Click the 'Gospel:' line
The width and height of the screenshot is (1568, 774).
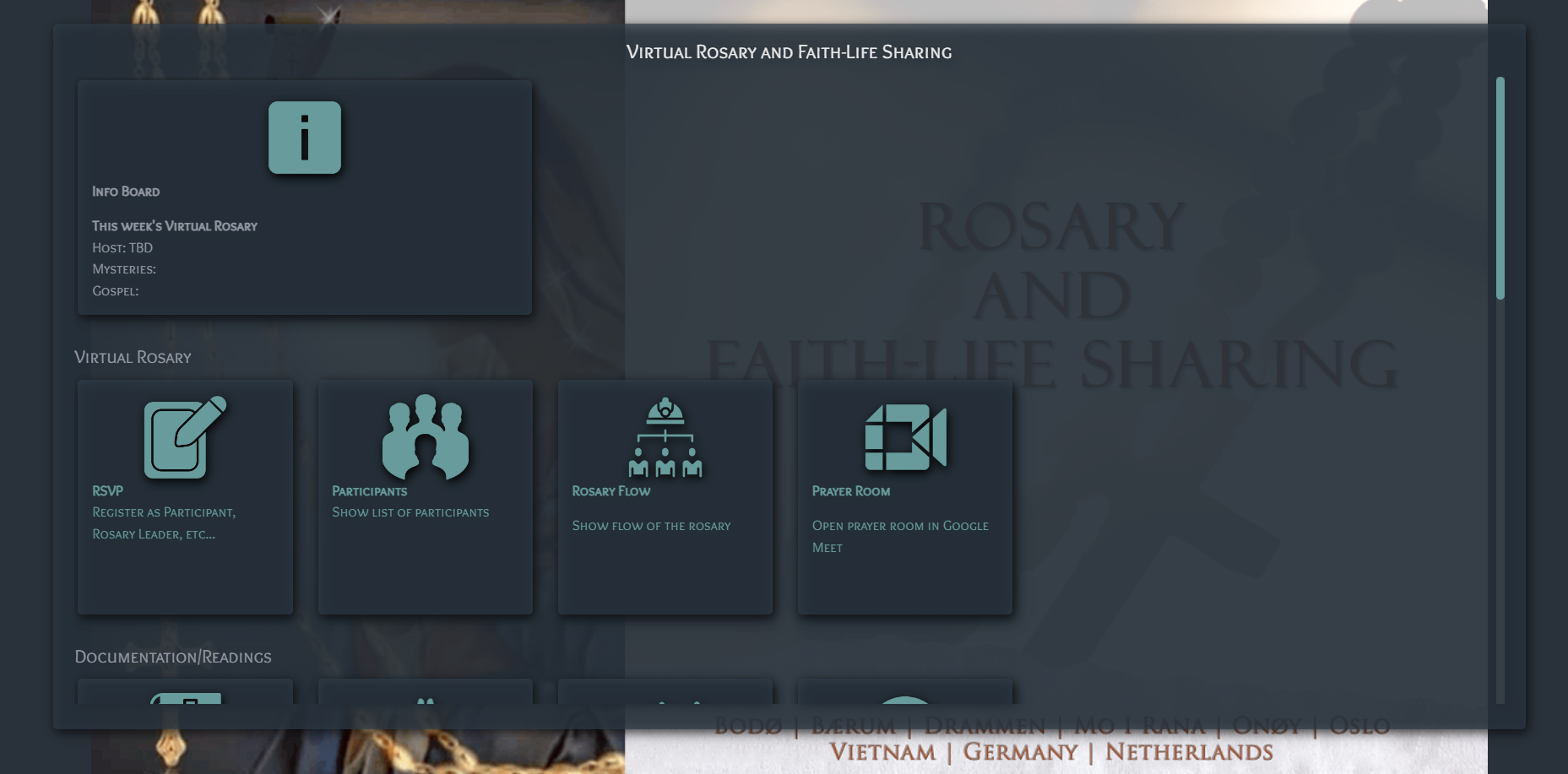pos(116,291)
